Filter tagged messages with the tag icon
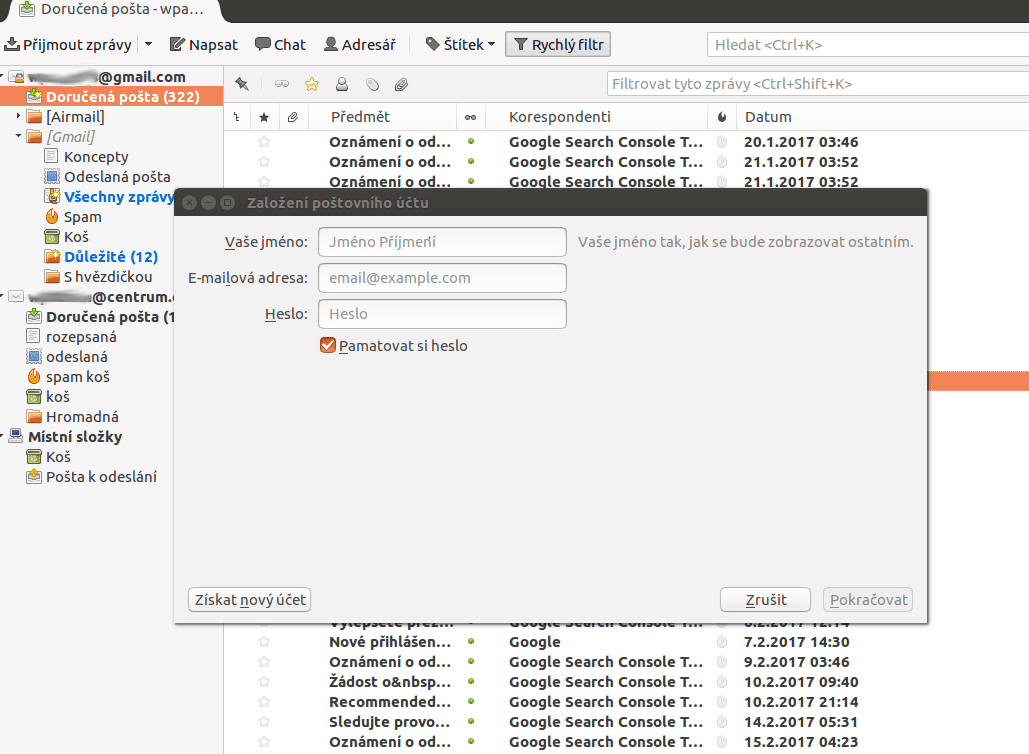Screen dimensions: 1029x754 point(372,84)
